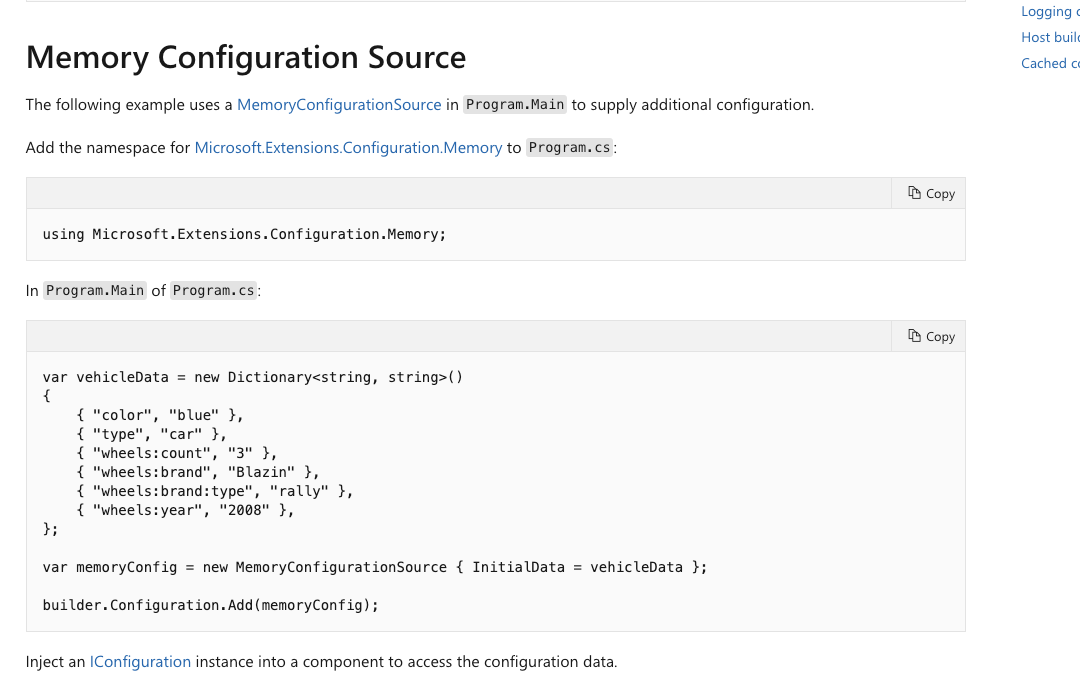The height and width of the screenshot is (677, 1080).
Task: Click the copy icon in first code block
Action: coord(914,193)
